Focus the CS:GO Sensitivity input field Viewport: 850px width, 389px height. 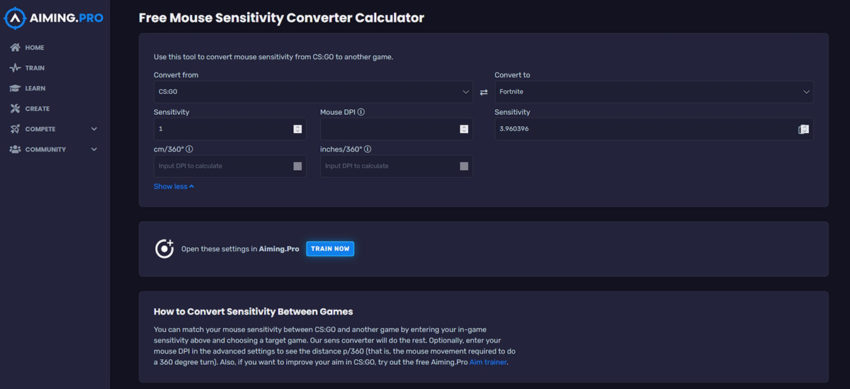click(230, 129)
